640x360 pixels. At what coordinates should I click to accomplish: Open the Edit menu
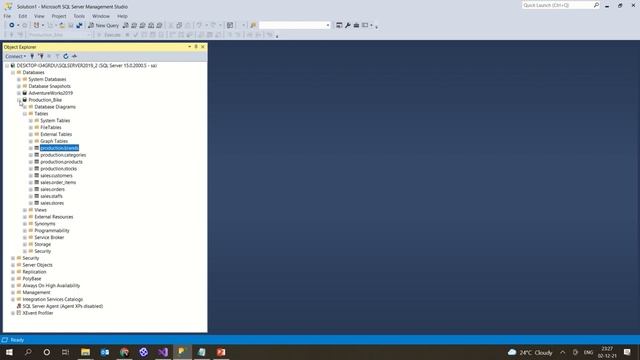click(23, 16)
